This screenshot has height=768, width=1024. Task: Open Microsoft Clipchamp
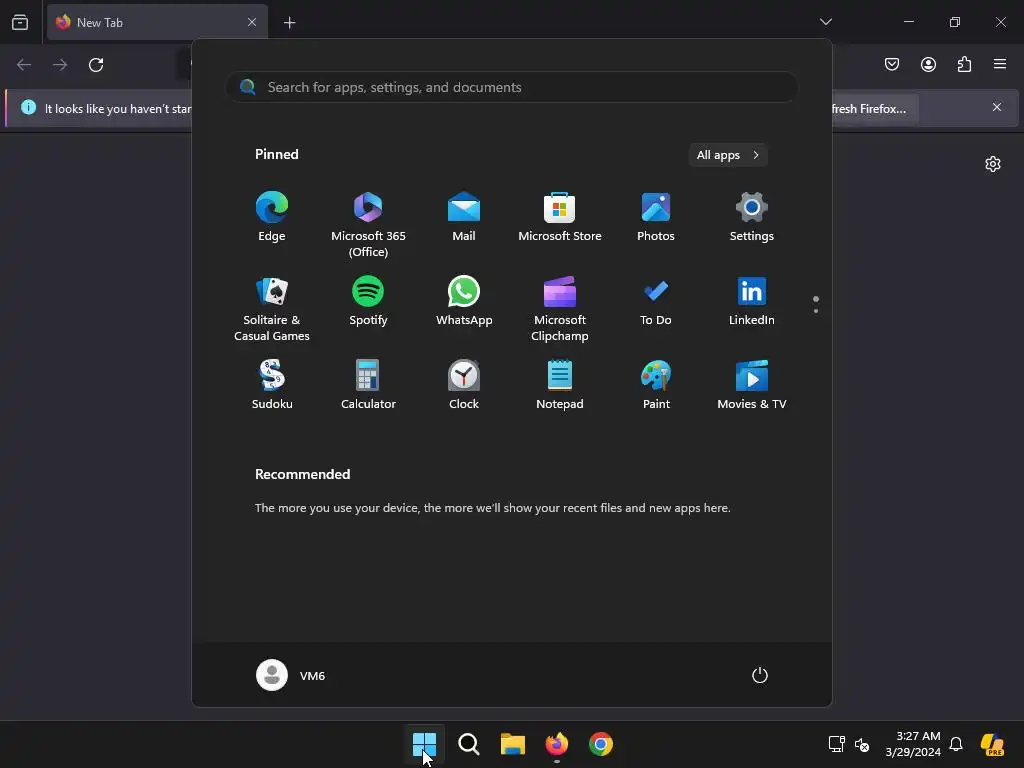click(x=560, y=308)
